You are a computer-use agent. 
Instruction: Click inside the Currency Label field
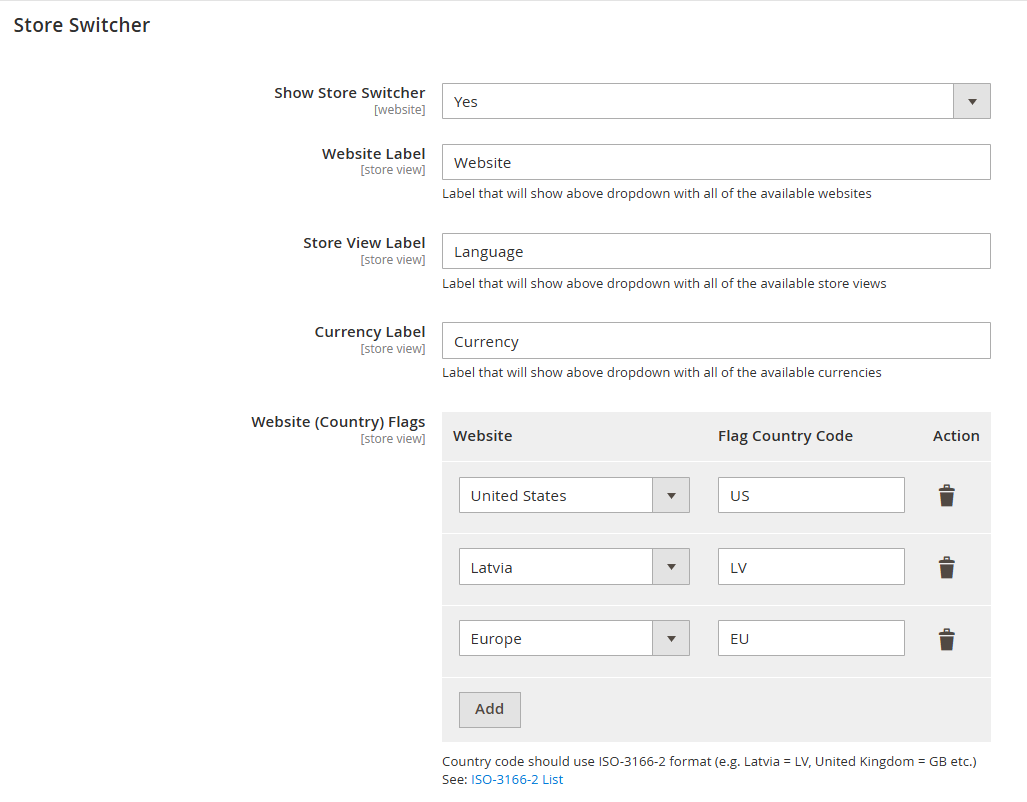point(716,340)
